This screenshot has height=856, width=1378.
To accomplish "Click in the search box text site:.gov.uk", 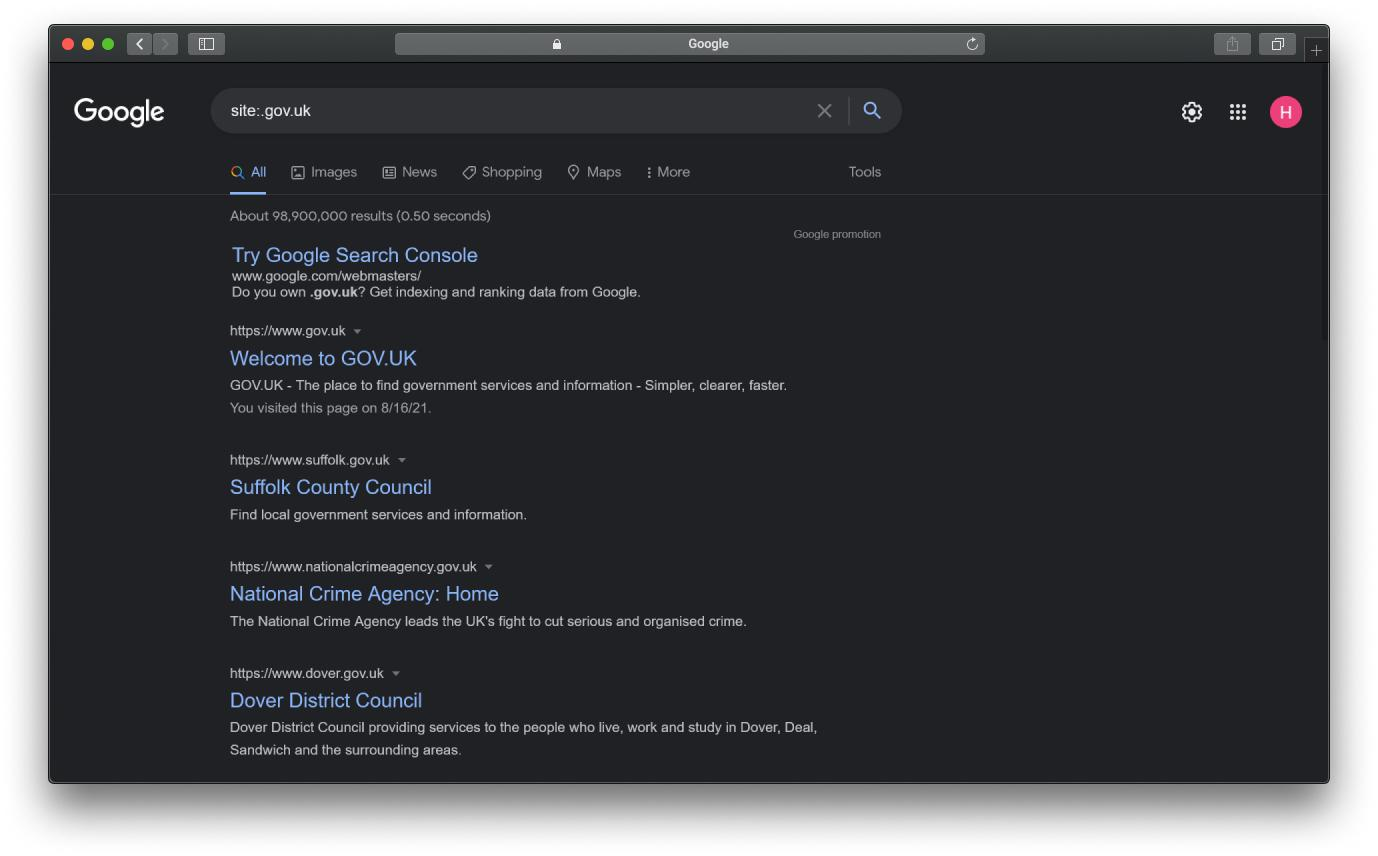I will (x=271, y=111).
